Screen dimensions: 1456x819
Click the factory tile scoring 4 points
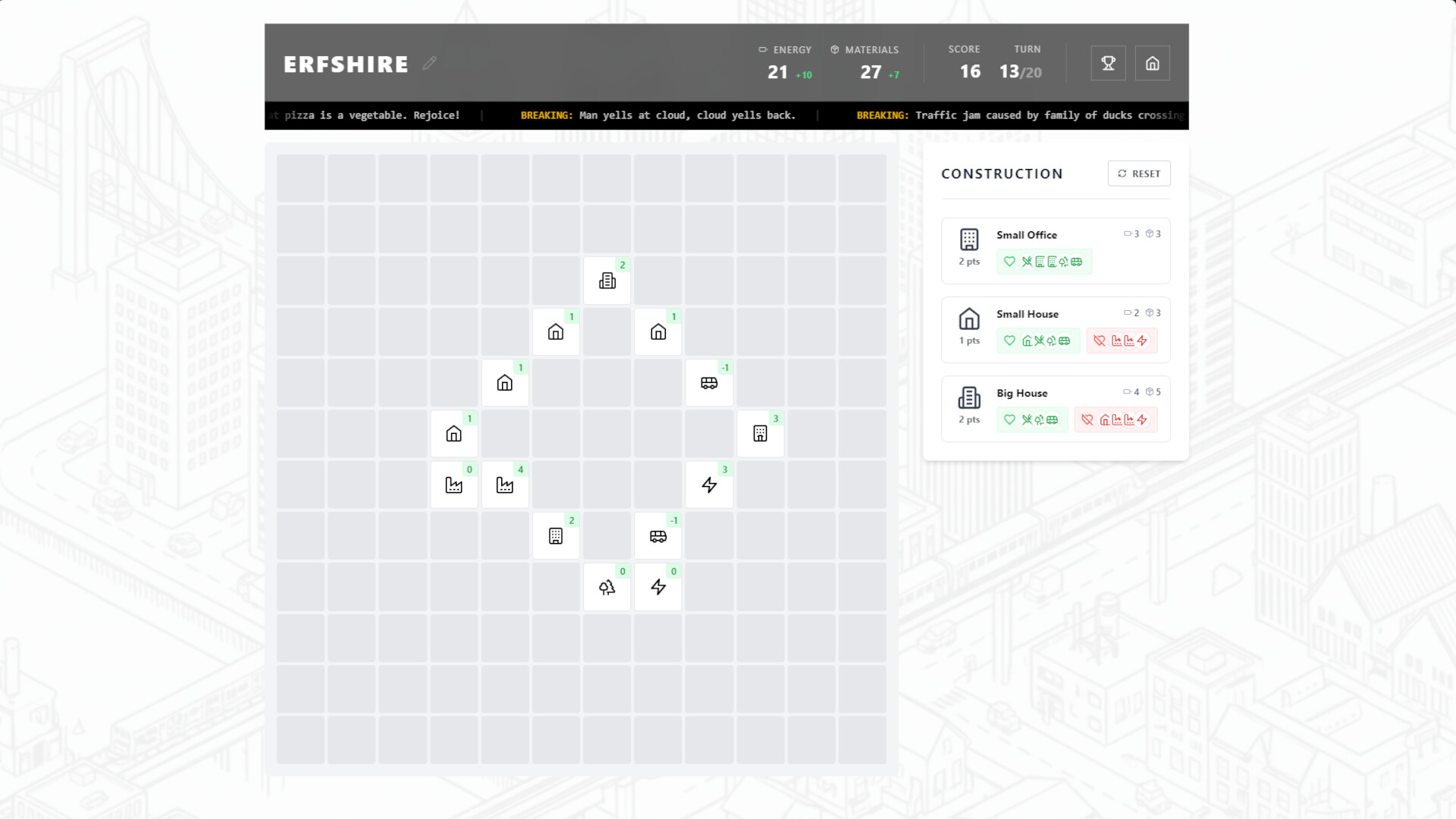tap(505, 485)
